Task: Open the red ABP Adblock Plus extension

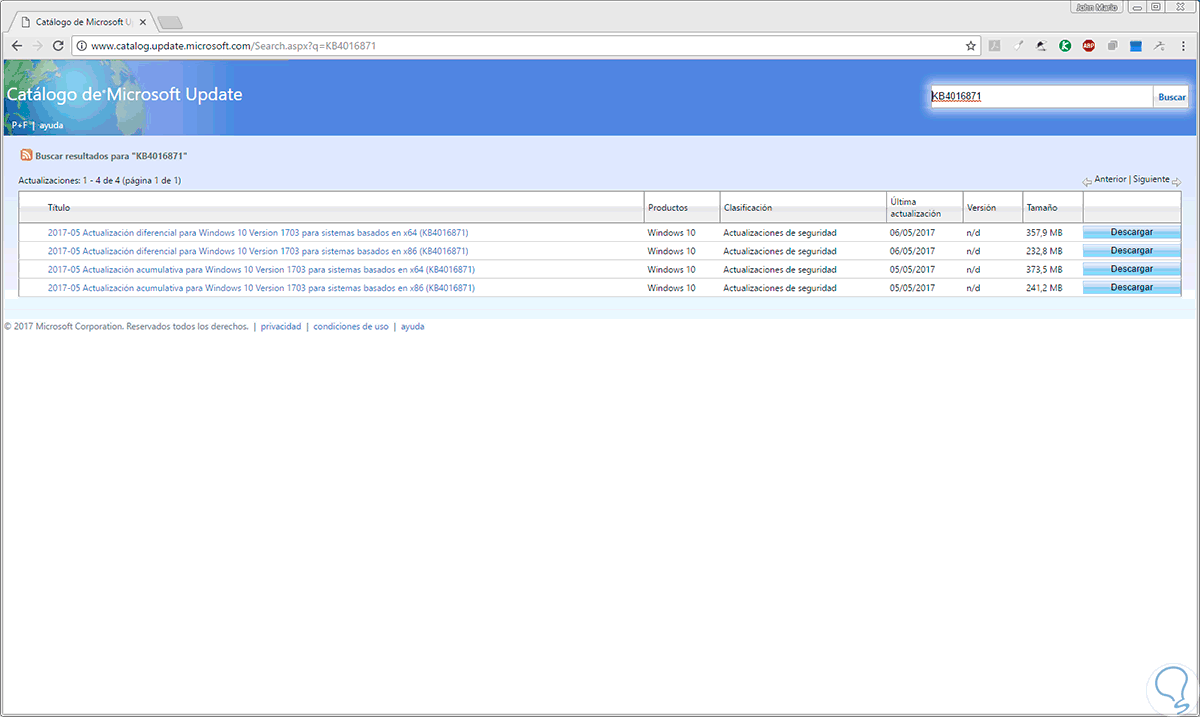Action: coord(1089,46)
